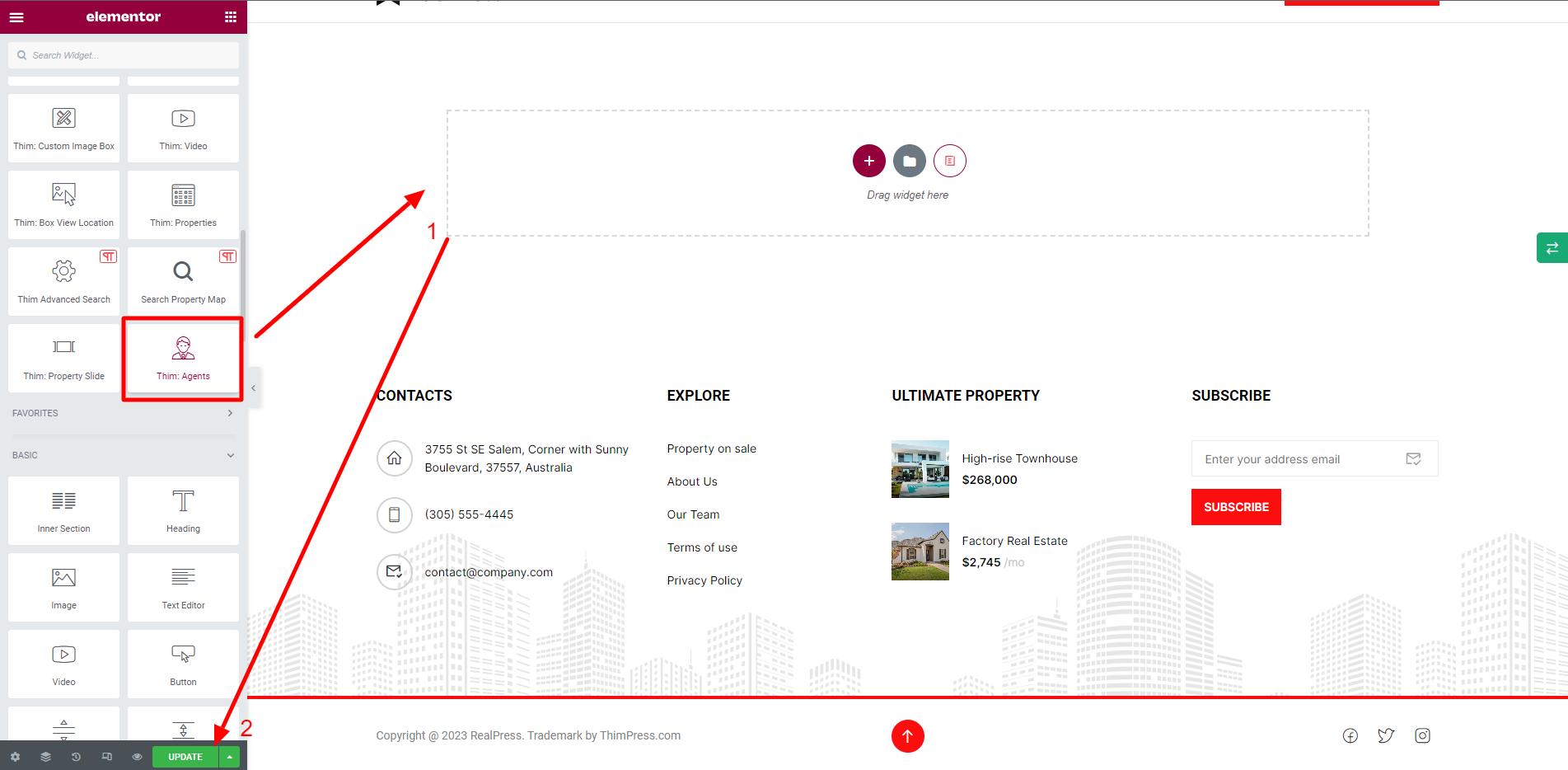Click the green switch-arrows side tab
This screenshot has width=1568, height=770.
pos(1552,248)
